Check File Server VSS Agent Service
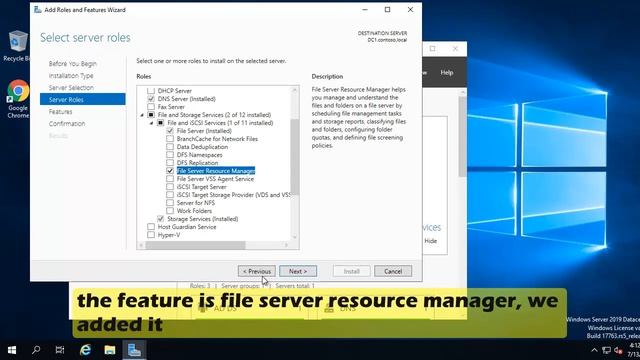The image size is (640, 360). 170,179
